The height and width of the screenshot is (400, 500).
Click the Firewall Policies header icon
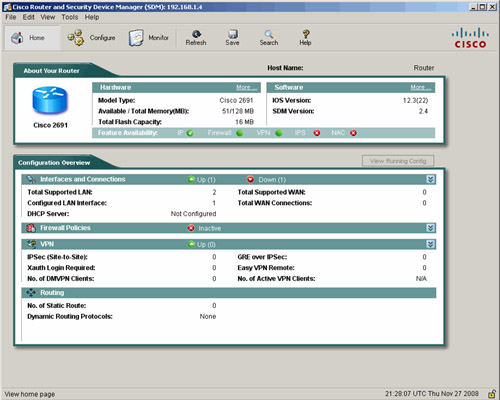pyautogui.click(x=31, y=228)
